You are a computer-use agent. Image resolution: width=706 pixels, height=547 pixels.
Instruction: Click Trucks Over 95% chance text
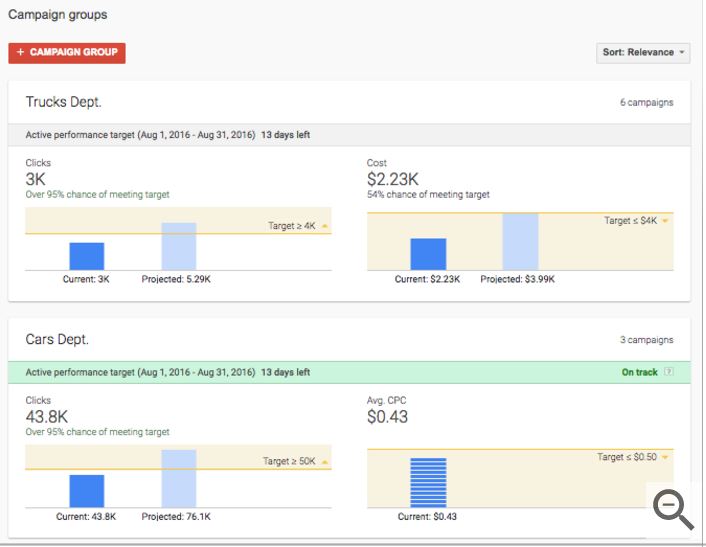(x=98, y=195)
